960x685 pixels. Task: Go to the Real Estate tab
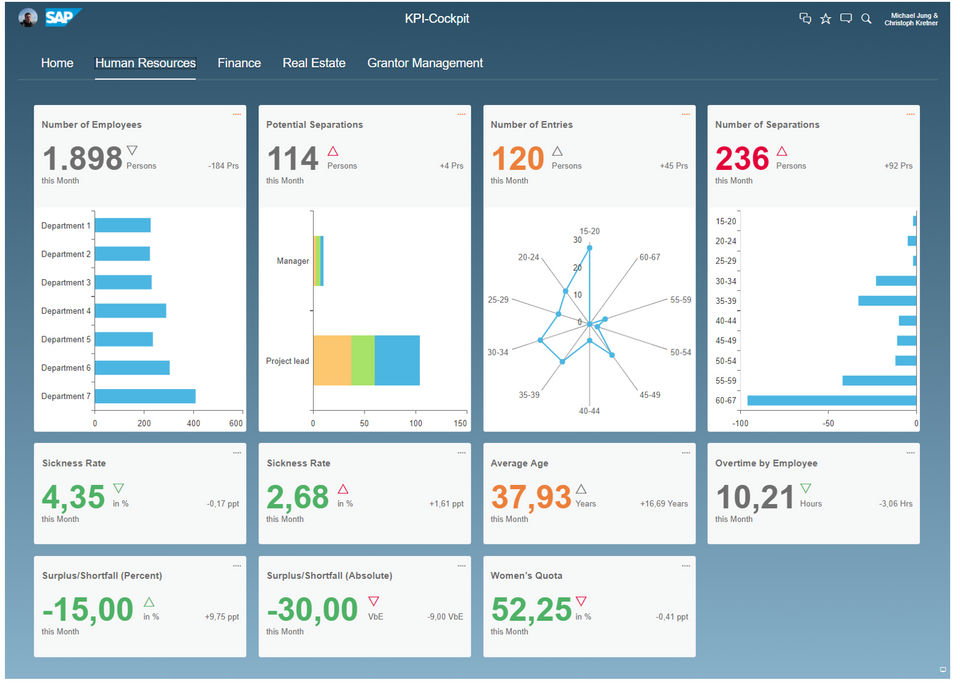pyautogui.click(x=314, y=63)
